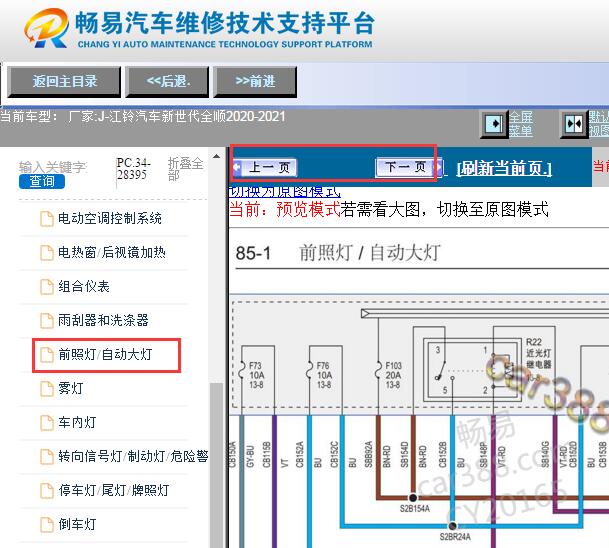The width and height of the screenshot is (609, 548).
Task: Click the 返回主目录 button
Action: [64, 82]
